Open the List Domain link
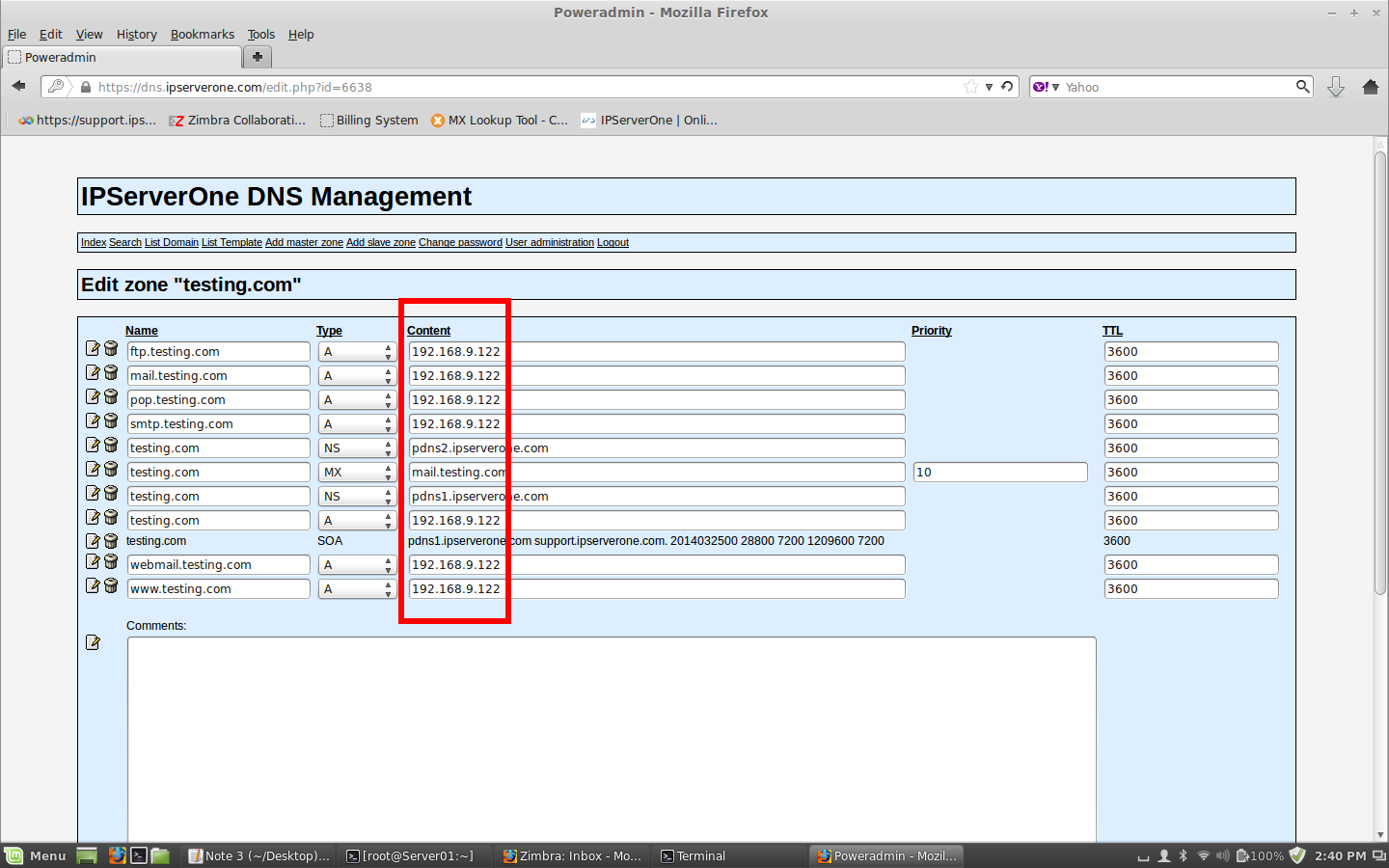The height and width of the screenshot is (868, 1389). pyautogui.click(x=172, y=242)
